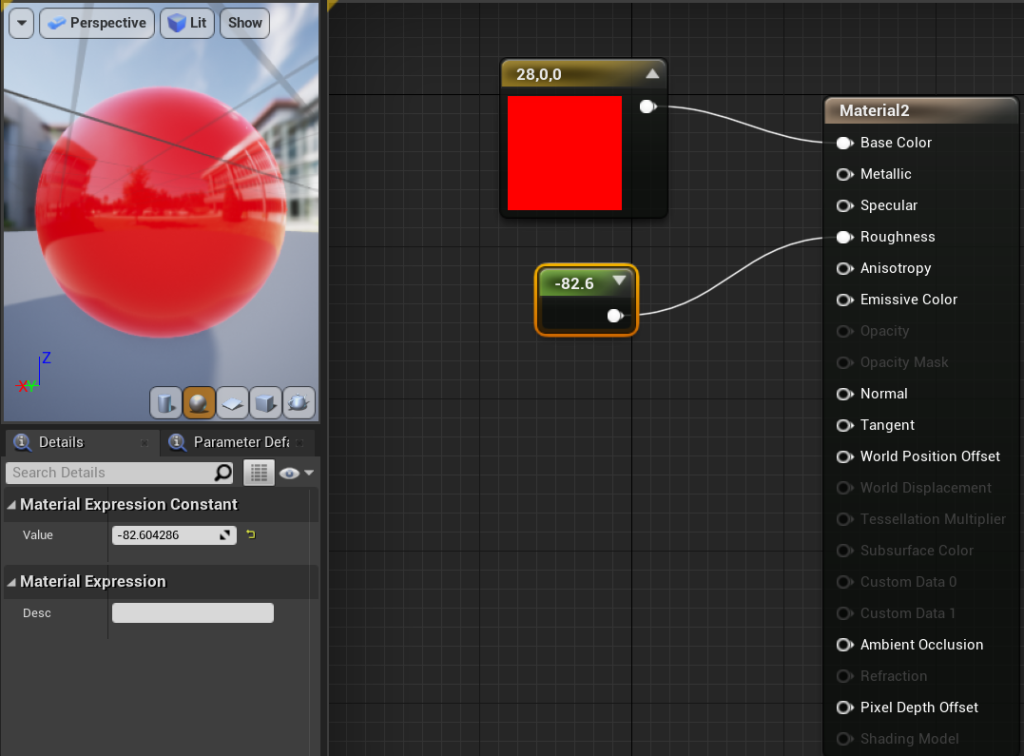Switch to the Parameter Defaults tab
This screenshot has height=756, width=1024.
[x=238, y=442]
